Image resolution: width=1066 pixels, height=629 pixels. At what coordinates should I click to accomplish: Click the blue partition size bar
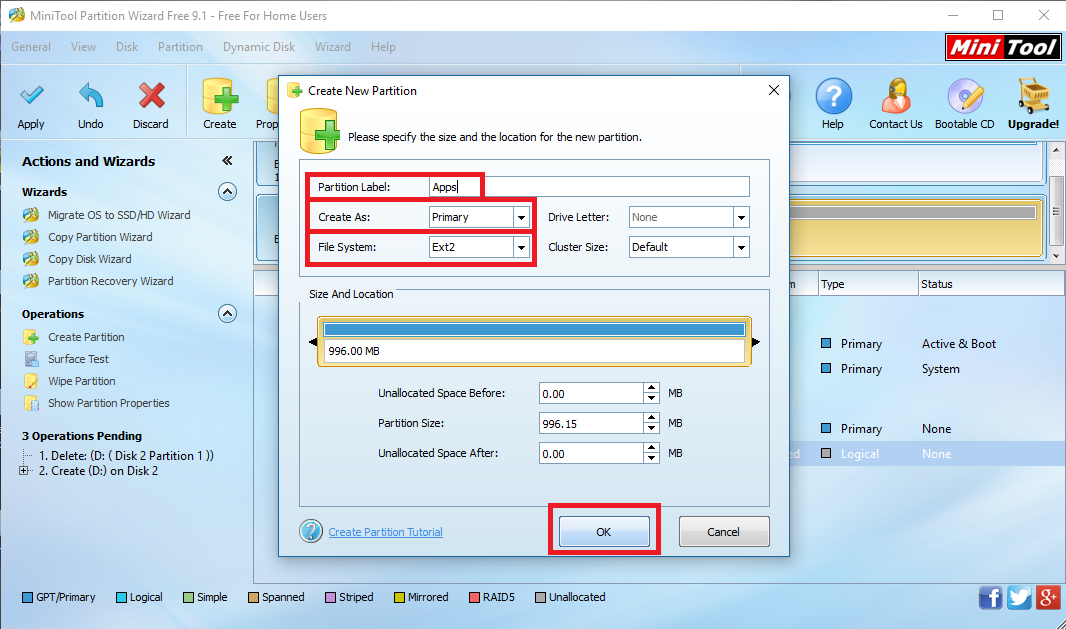click(x=534, y=330)
